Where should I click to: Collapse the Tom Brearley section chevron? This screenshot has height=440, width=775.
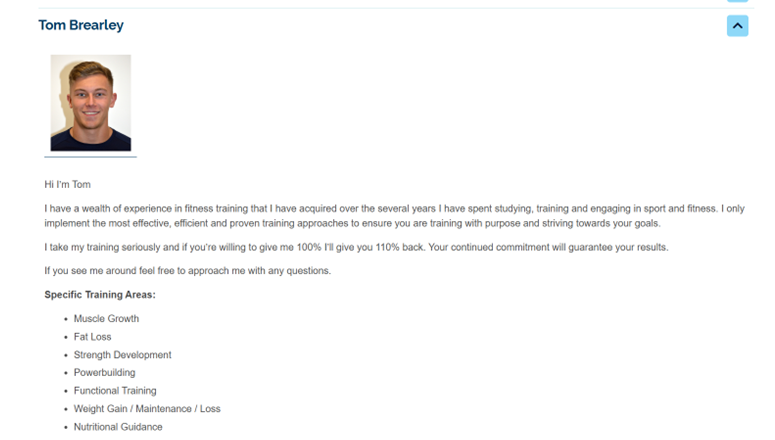coord(737,25)
